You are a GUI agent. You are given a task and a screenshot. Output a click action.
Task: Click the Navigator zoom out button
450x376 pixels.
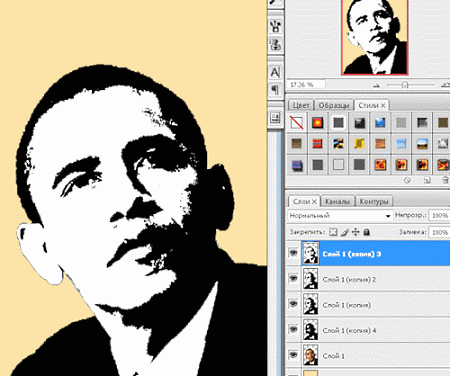(377, 86)
